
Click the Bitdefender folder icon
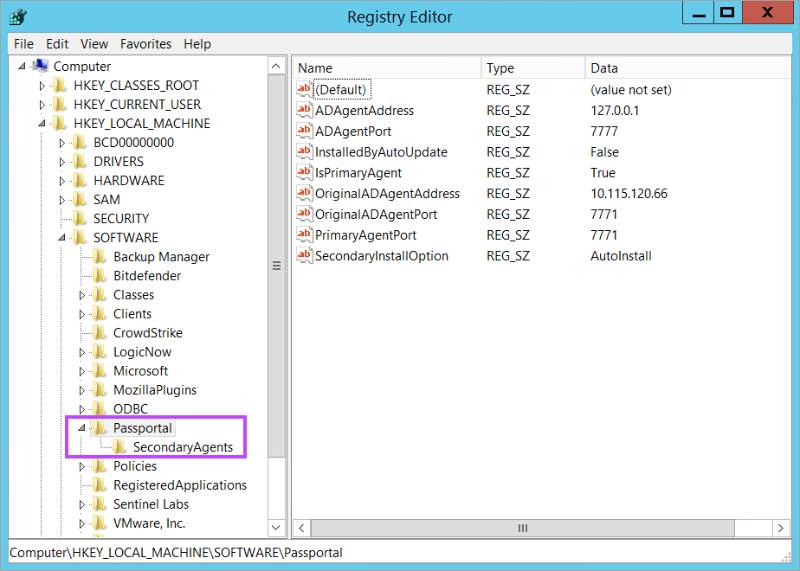coord(100,276)
